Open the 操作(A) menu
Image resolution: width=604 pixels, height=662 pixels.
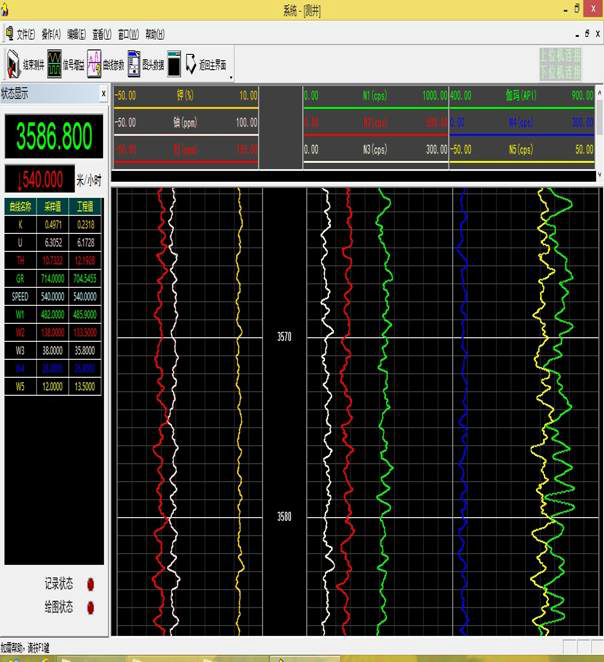(51, 33)
